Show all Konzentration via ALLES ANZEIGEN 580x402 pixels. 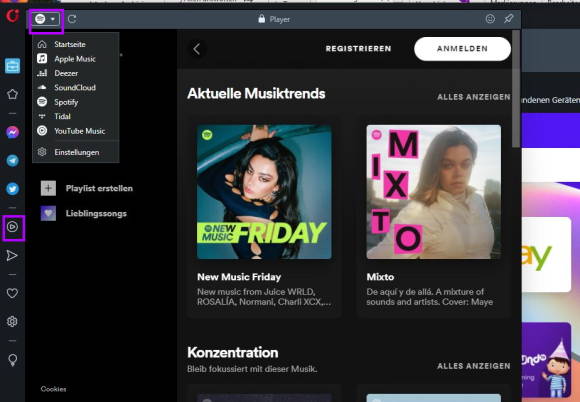(473, 366)
